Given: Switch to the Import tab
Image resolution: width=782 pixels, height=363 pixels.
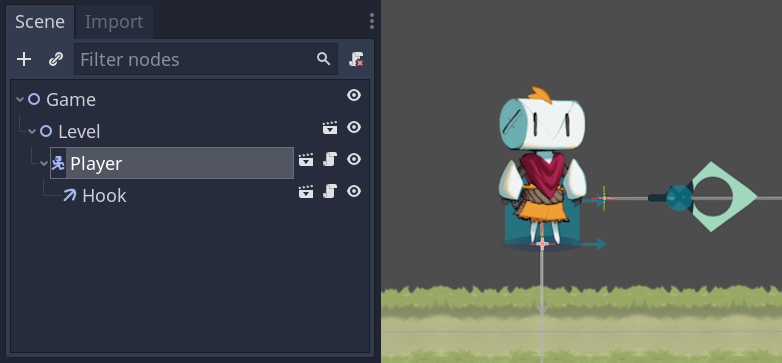Looking at the screenshot, I should (x=114, y=22).
